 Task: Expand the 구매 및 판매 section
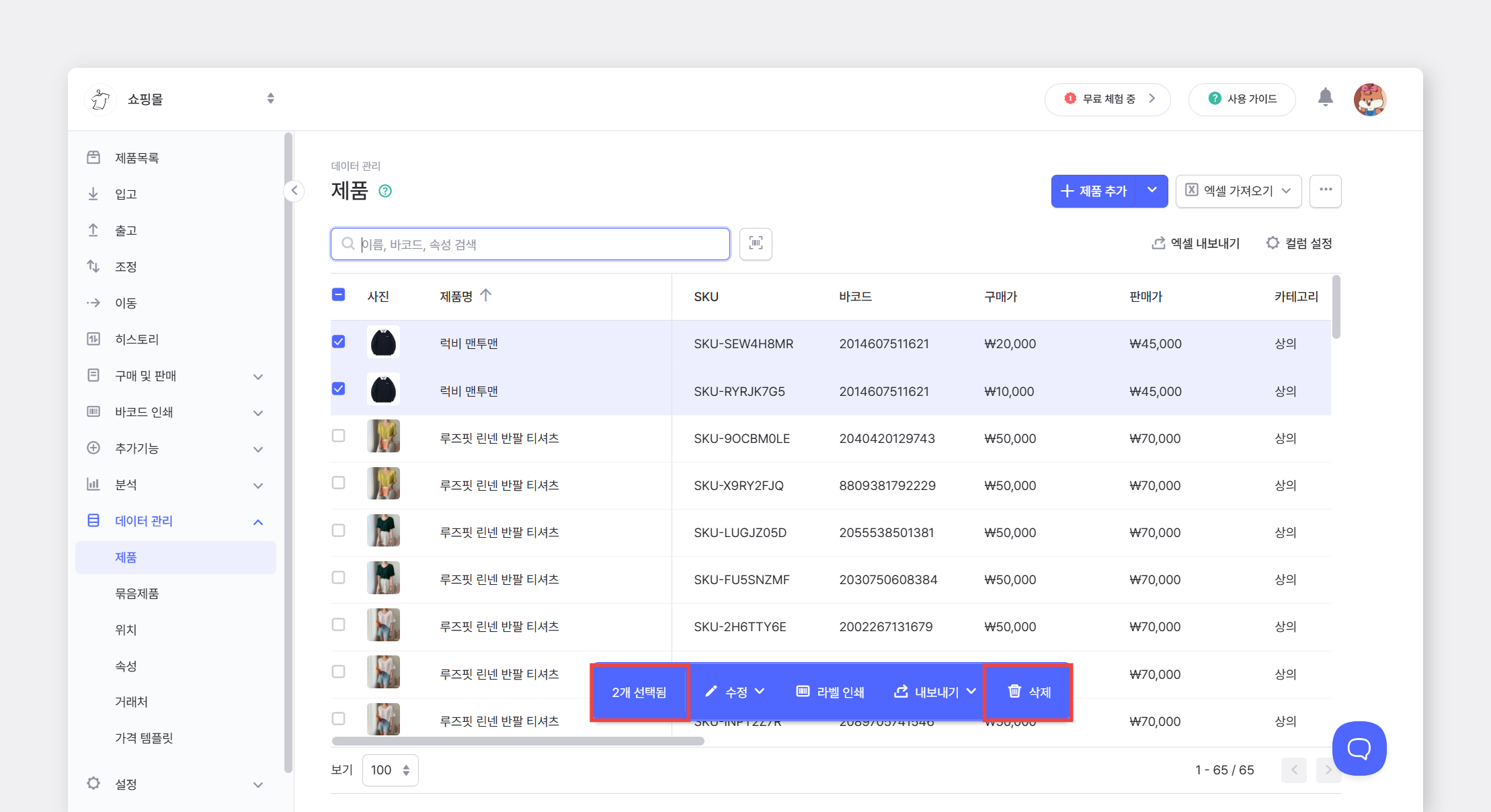[176, 375]
